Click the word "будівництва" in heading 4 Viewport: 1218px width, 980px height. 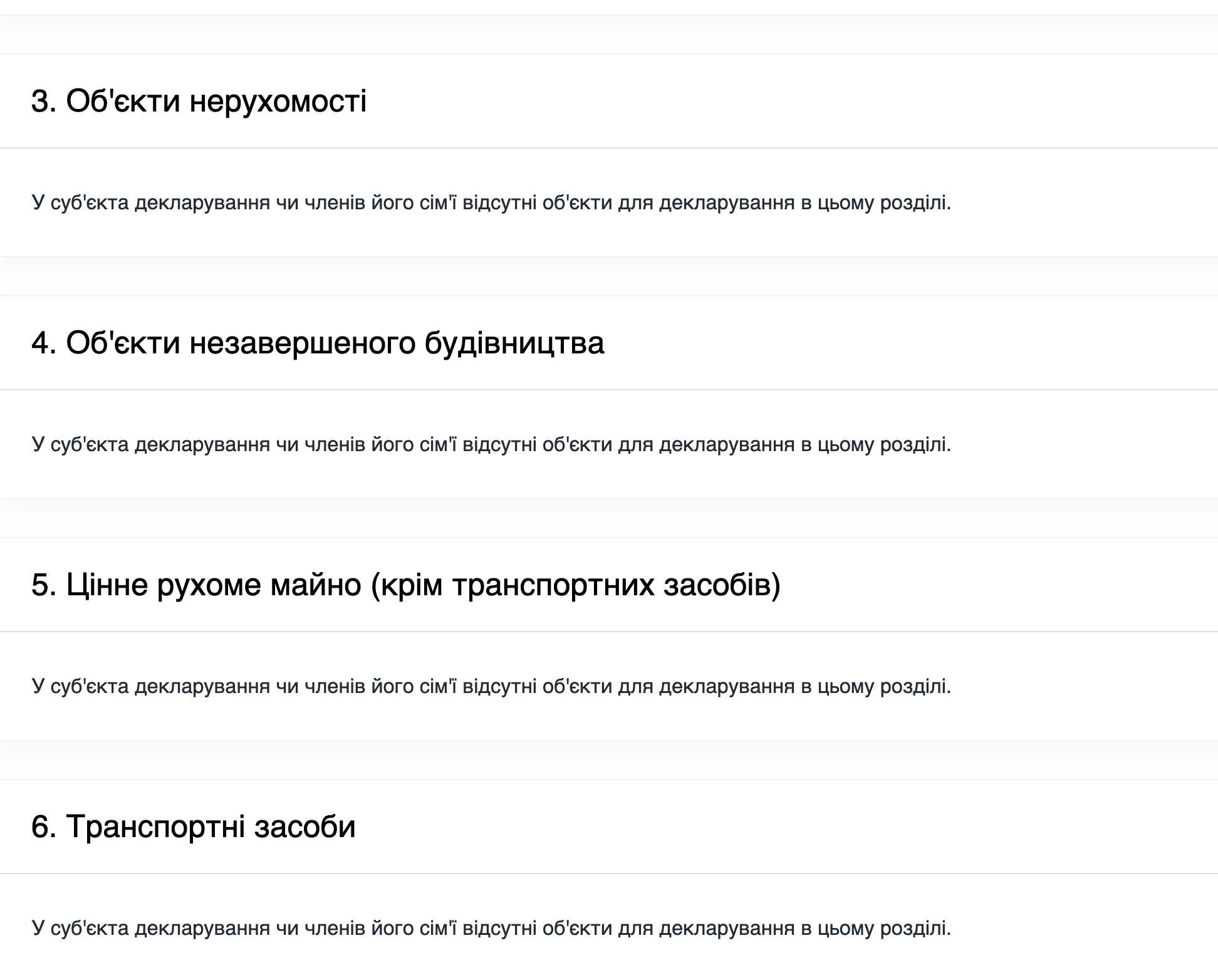pyautogui.click(x=514, y=343)
